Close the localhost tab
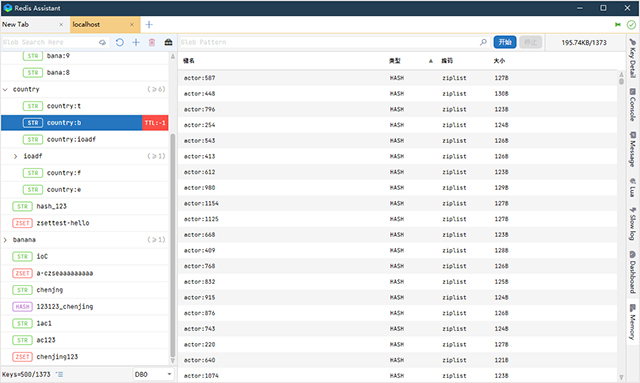Viewport: 640px width, 383px height. [x=132, y=24]
